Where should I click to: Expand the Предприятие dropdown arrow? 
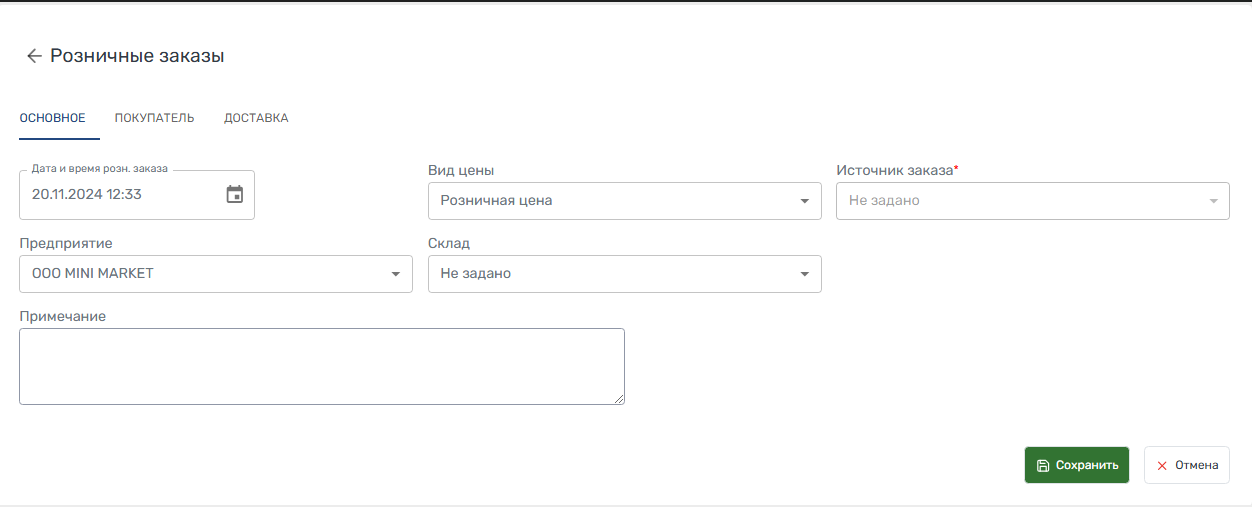click(396, 274)
